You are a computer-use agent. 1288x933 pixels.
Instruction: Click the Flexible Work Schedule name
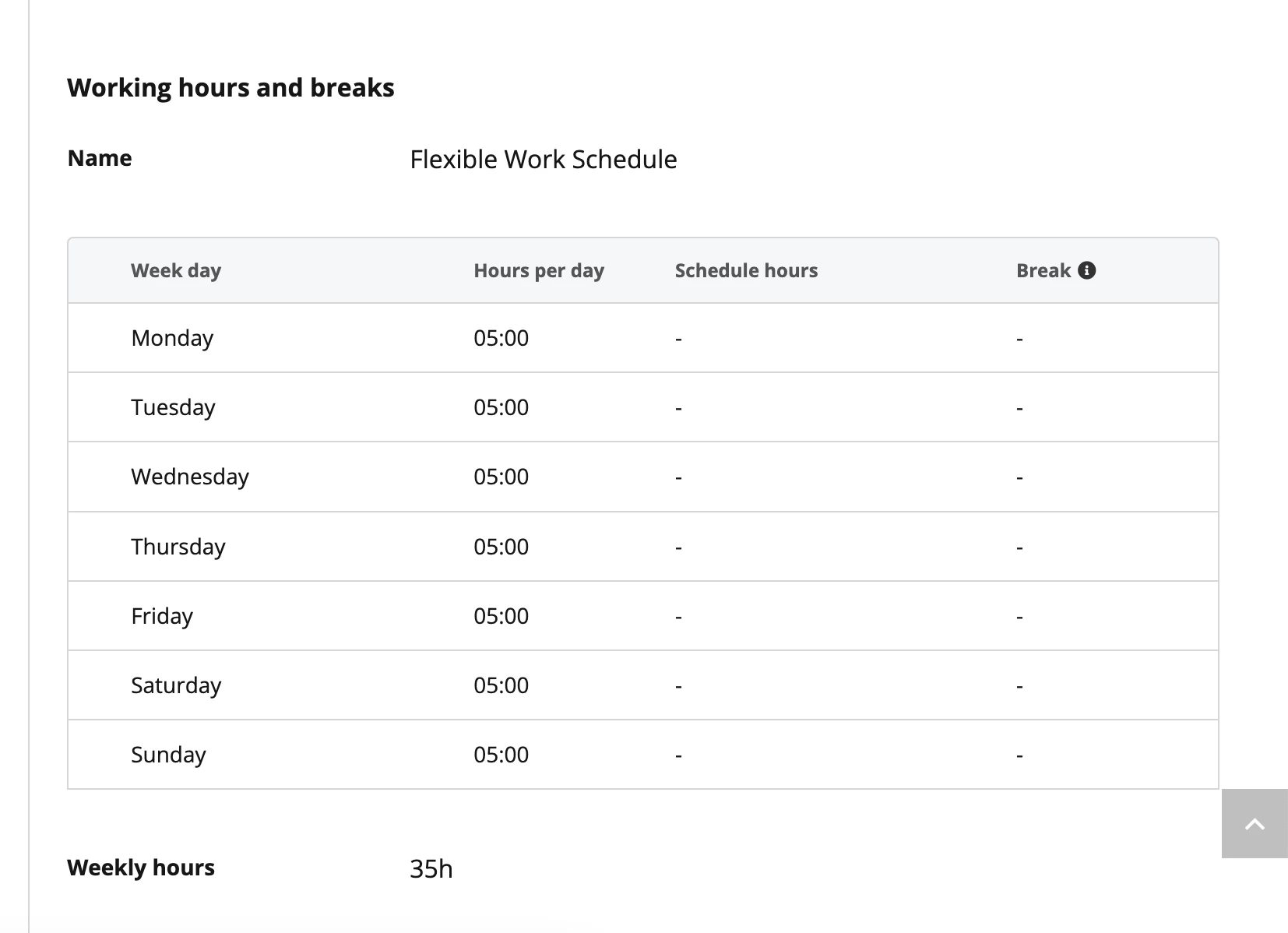click(544, 159)
